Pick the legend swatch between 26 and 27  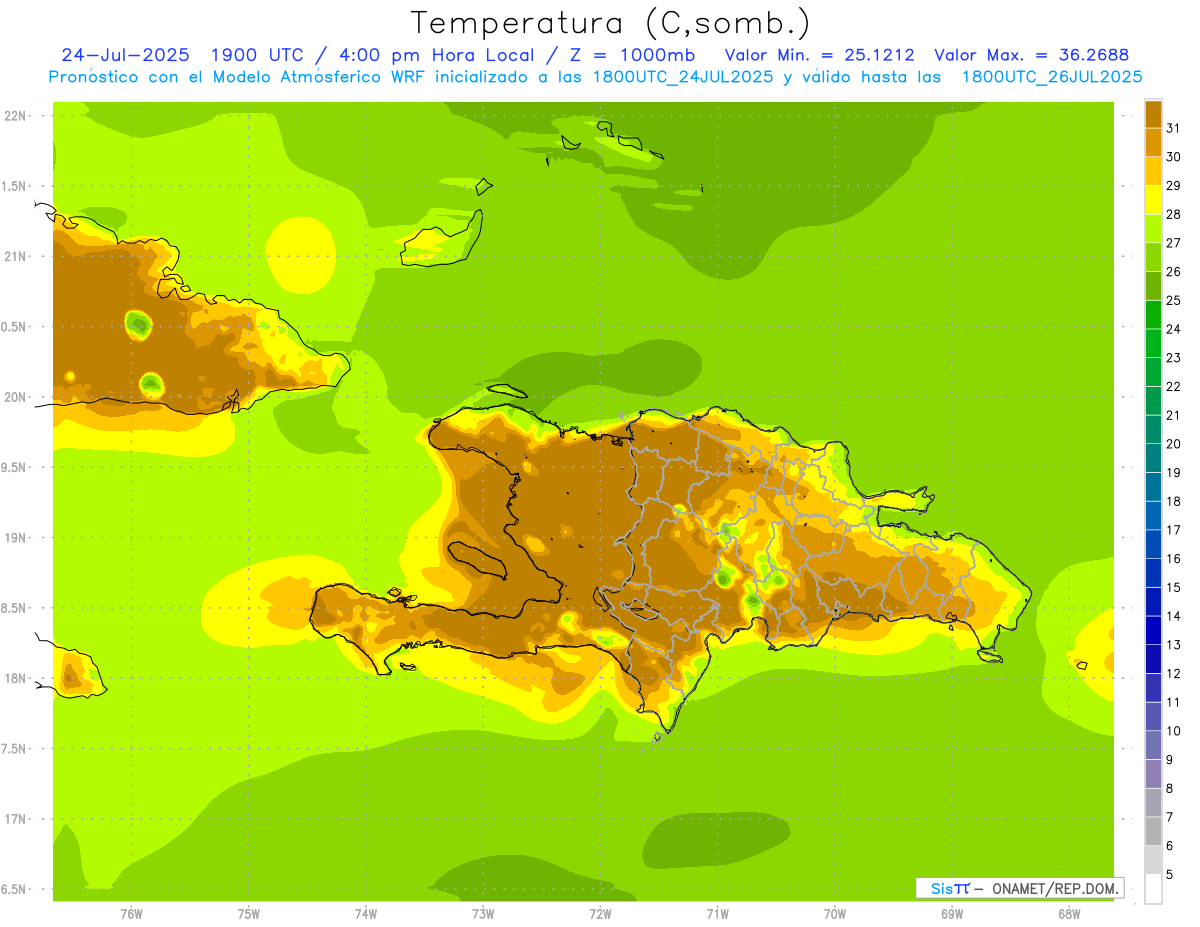tap(1153, 257)
